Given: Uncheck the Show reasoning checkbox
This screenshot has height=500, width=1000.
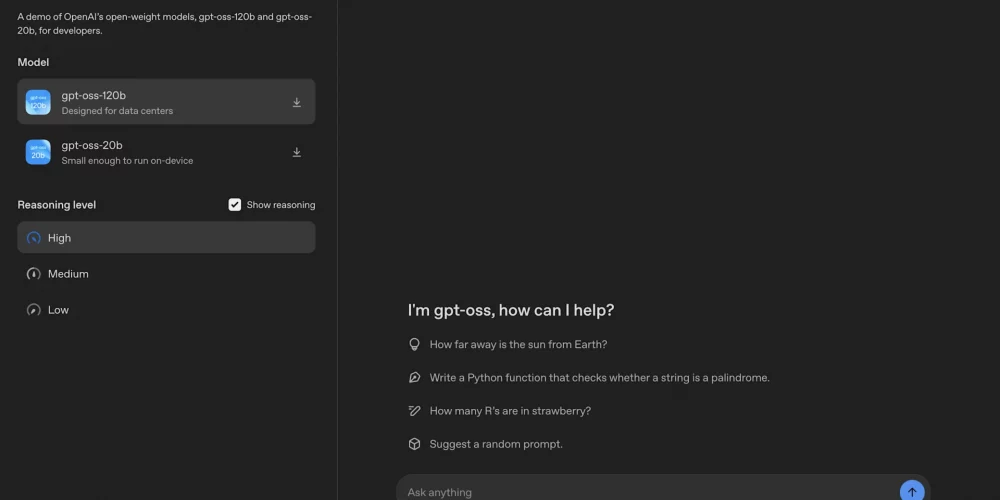Looking at the screenshot, I should pyautogui.click(x=235, y=205).
